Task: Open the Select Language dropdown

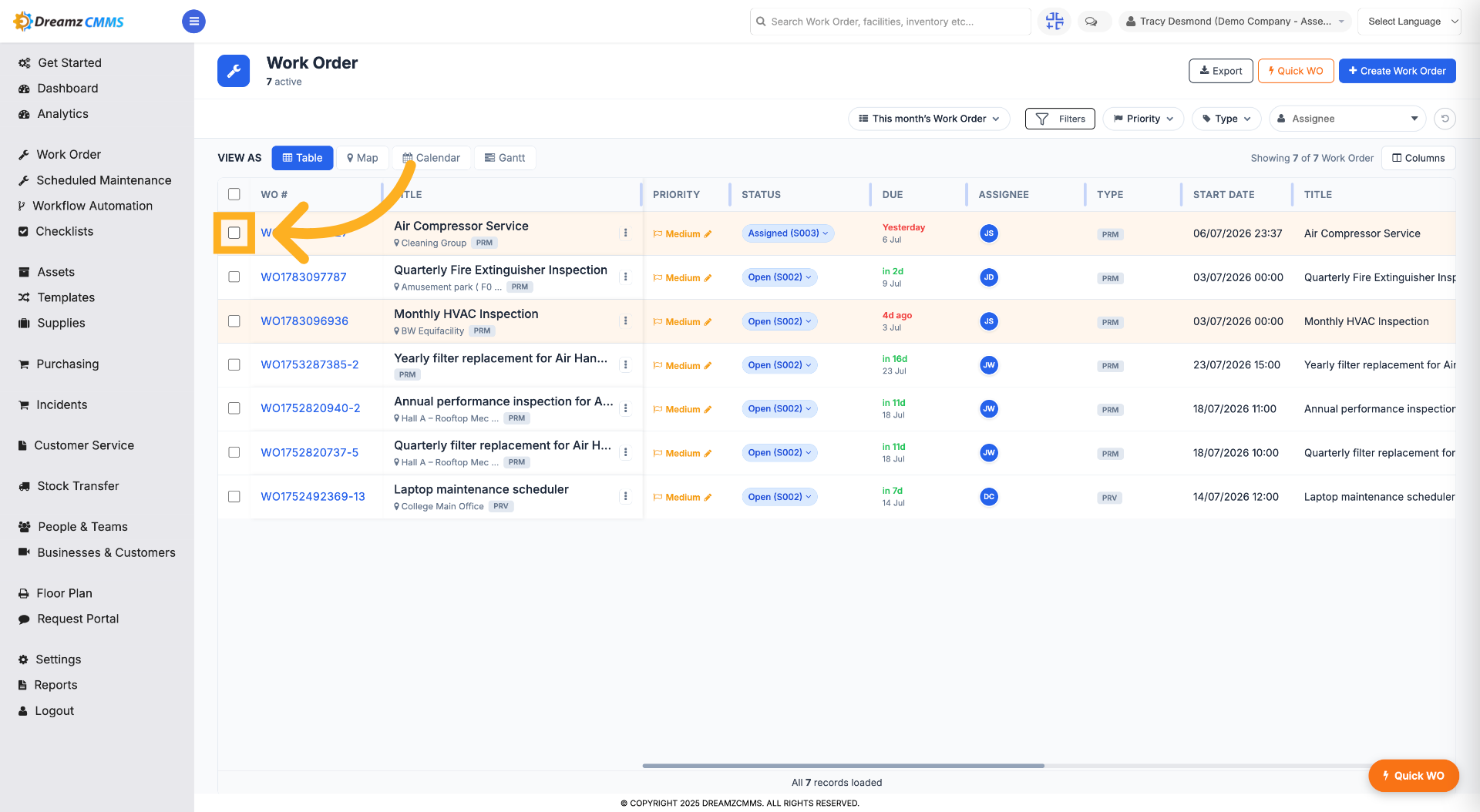Action: click(1409, 22)
